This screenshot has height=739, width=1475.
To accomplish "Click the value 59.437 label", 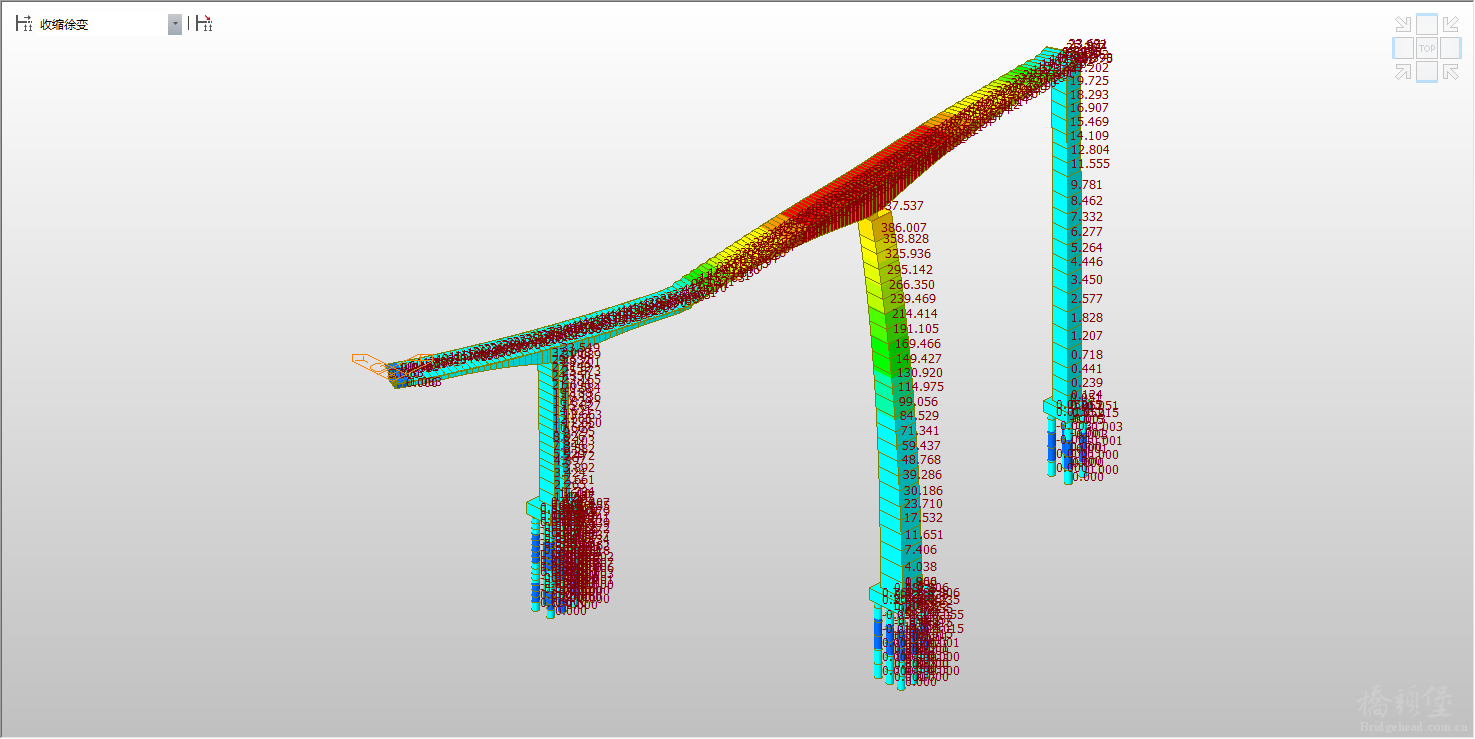I will click(x=921, y=446).
